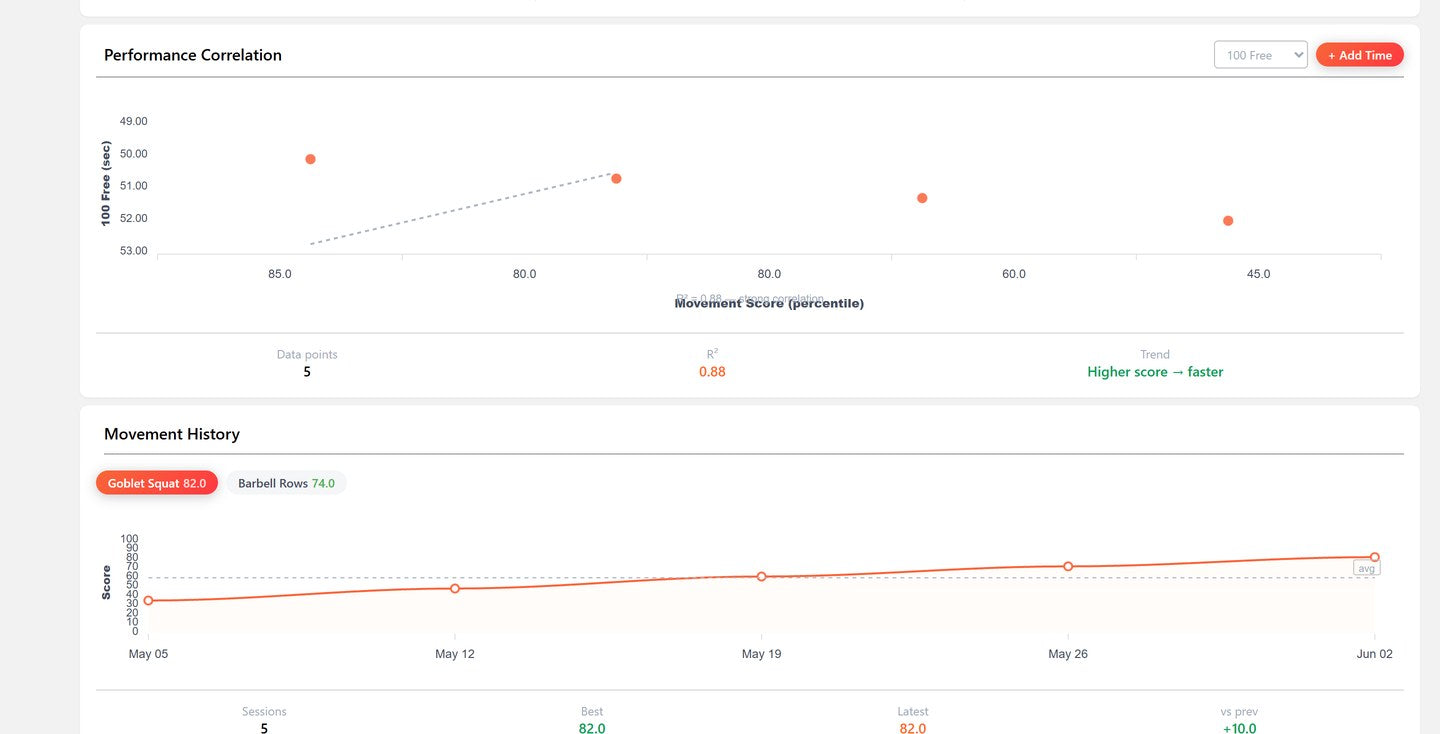Click the 49.00 y-axis label
The width and height of the screenshot is (1440, 734).
tap(133, 121)
